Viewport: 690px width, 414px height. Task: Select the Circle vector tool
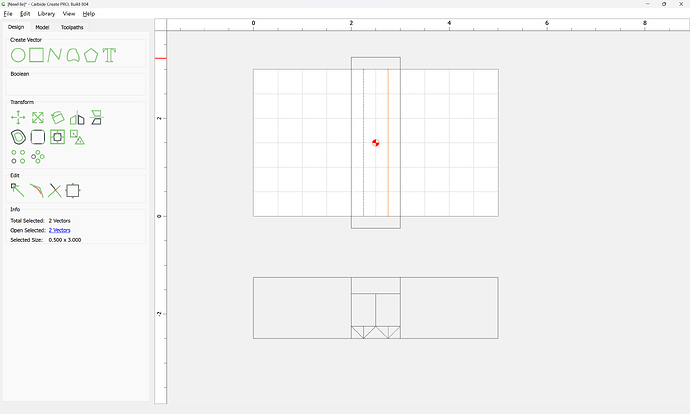(18, 55)
